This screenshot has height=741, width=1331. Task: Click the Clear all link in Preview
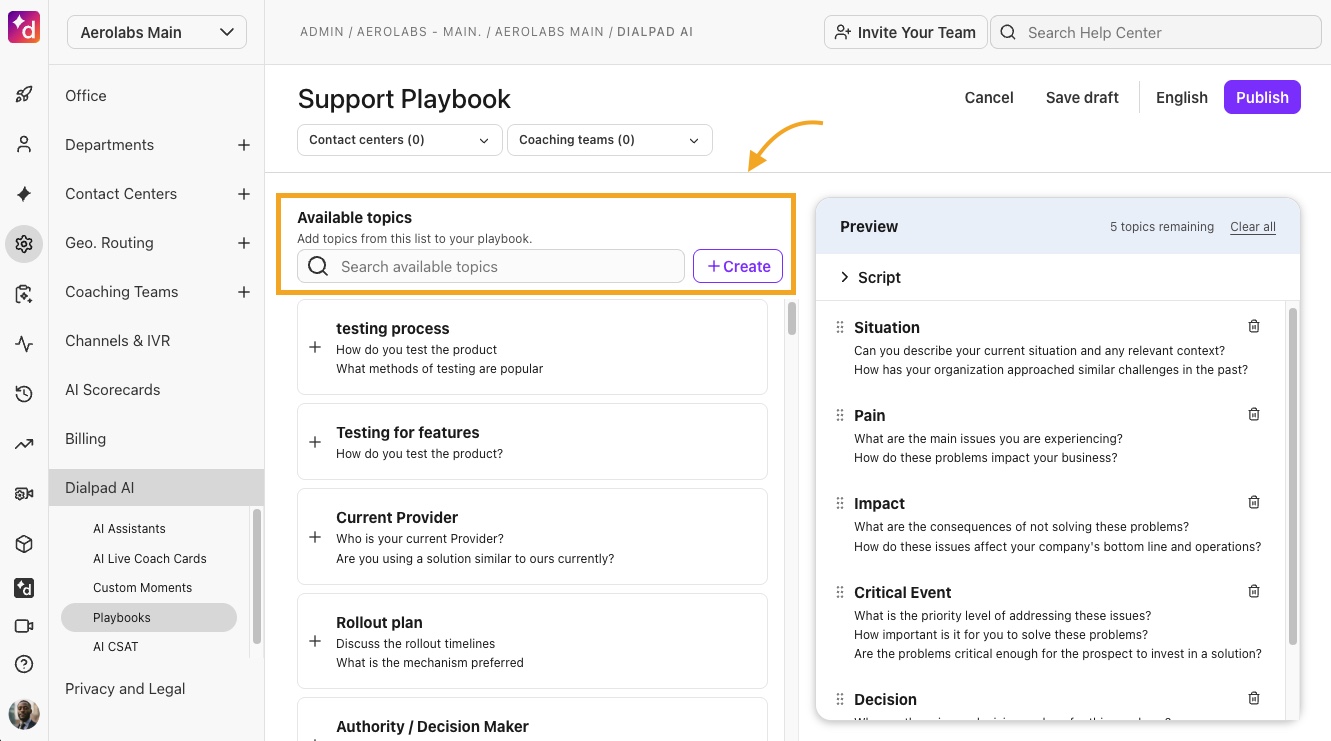click(x=1253, y=227)
